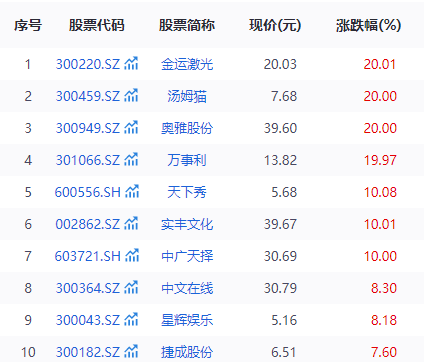Select the 股票简称 column header
This screenshot has height=362, width=424.
(187, 25)
